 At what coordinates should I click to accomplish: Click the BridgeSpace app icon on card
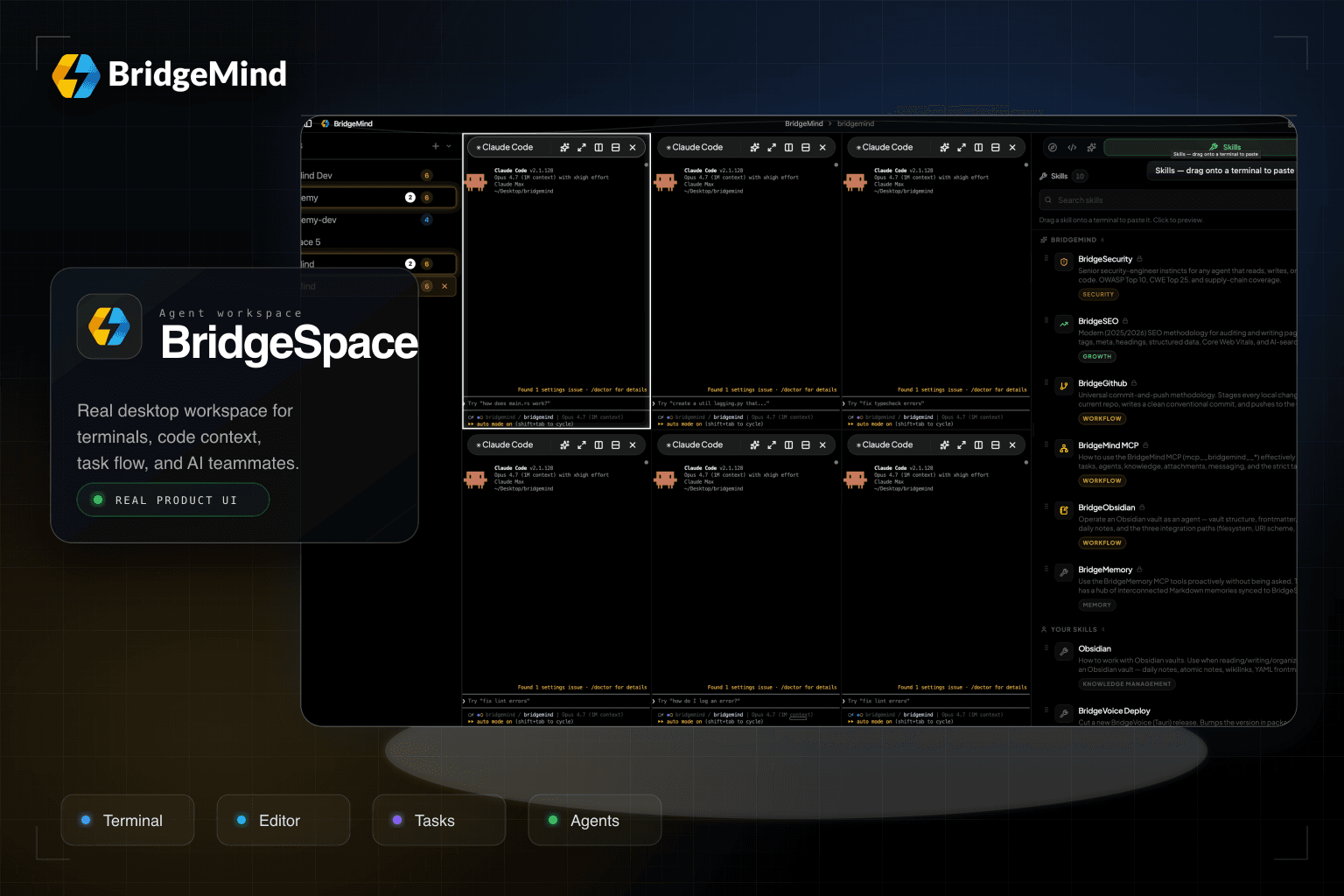coord(109,326)
